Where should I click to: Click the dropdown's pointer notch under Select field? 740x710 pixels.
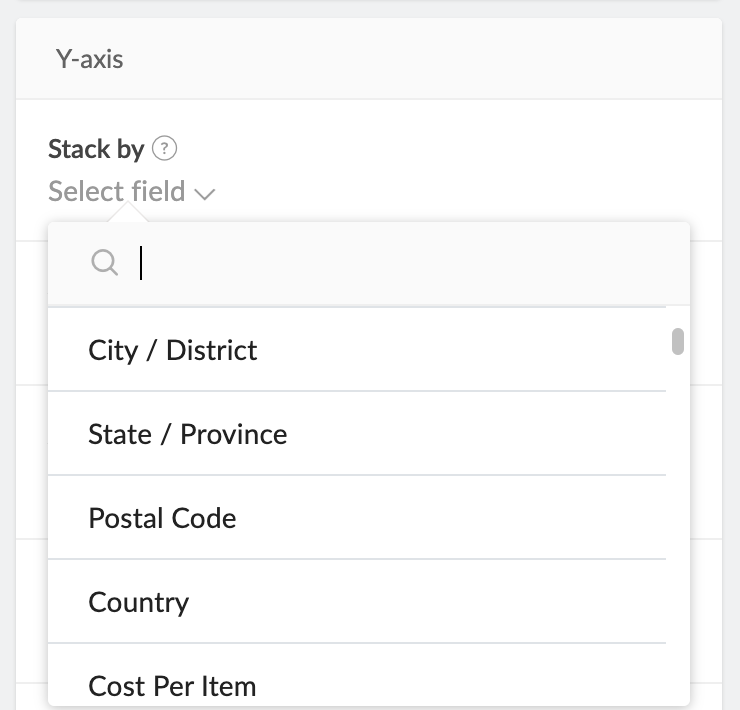click(x=132, y=214)
